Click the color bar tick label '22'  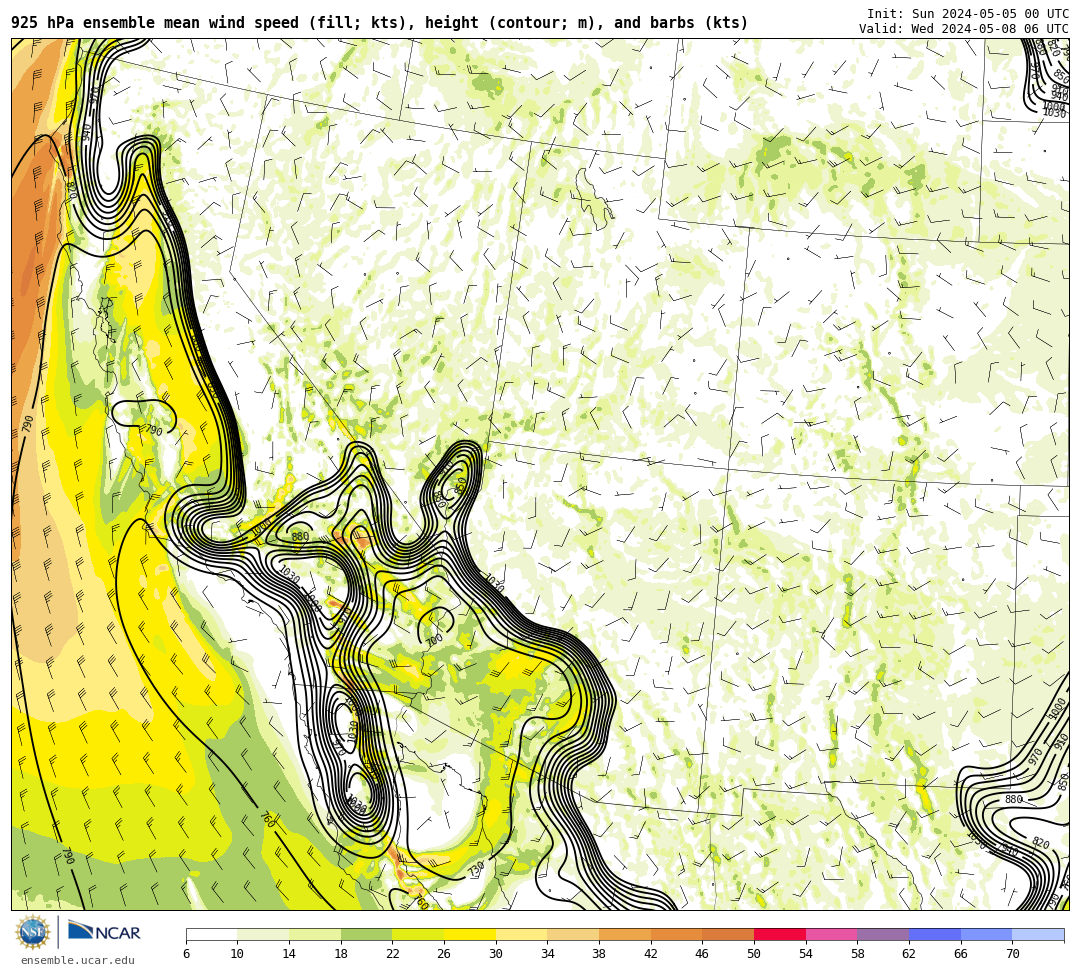pos(393,954)
